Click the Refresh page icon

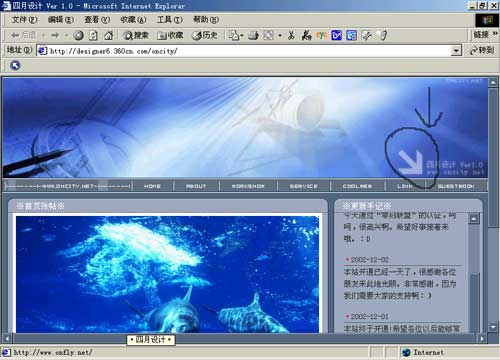[x=93, y=35]
